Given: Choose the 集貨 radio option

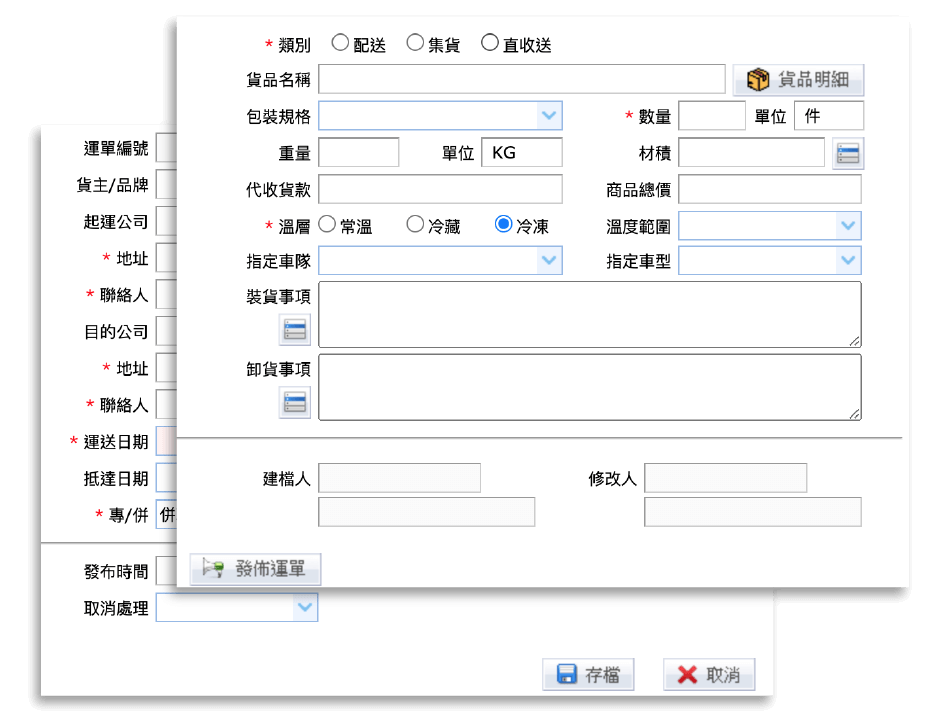Looking at the screenshot, I should point(415,43).
